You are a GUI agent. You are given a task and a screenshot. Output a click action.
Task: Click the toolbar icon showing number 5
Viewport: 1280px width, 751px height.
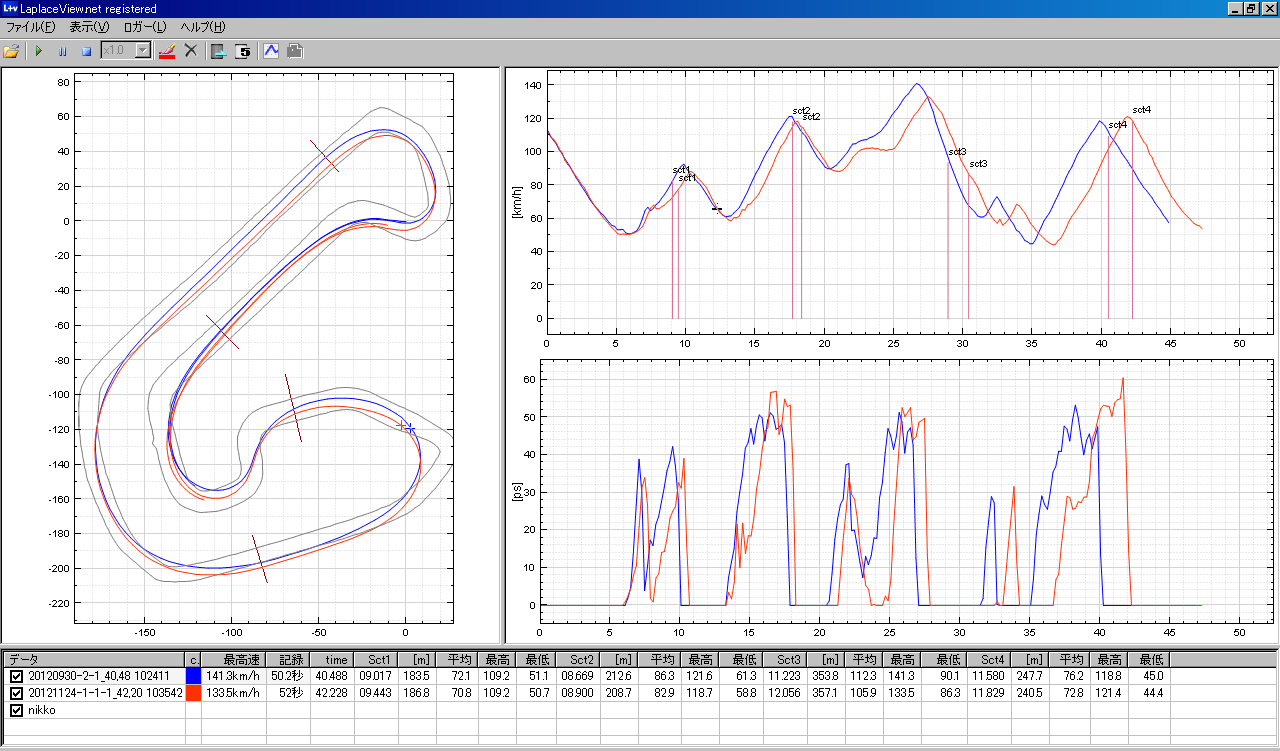(x=242, y=50)
